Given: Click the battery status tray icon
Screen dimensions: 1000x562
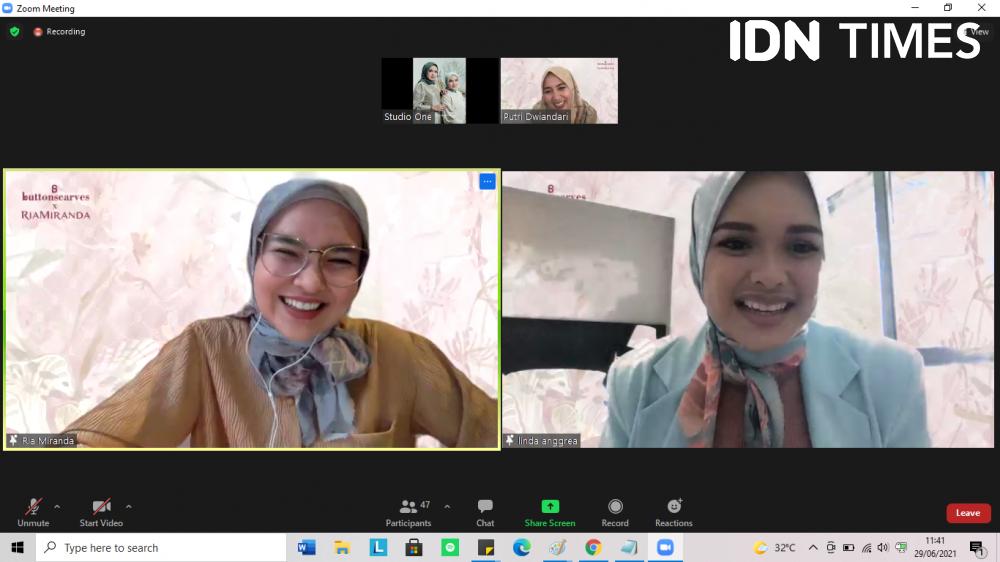Looking at the screenshot, I should pyautogui.click(x=848, y=548).
